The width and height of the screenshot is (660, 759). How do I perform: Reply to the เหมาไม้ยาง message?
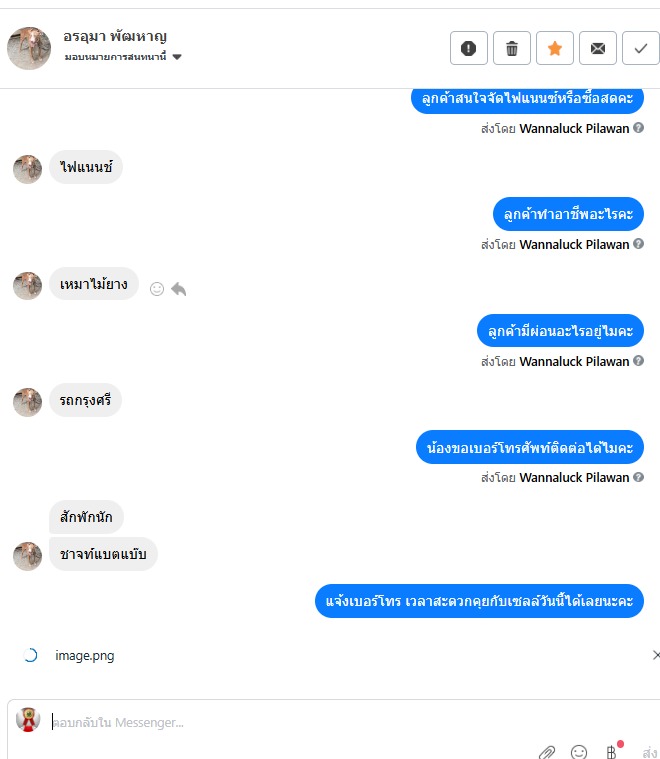179,289
